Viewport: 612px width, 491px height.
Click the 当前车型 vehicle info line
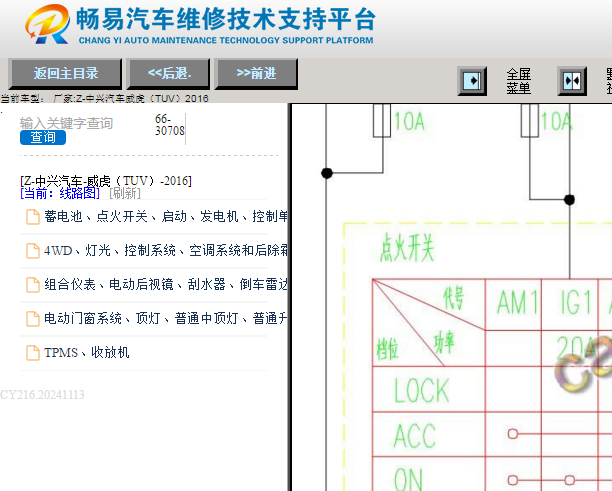[x=104, y=98]
